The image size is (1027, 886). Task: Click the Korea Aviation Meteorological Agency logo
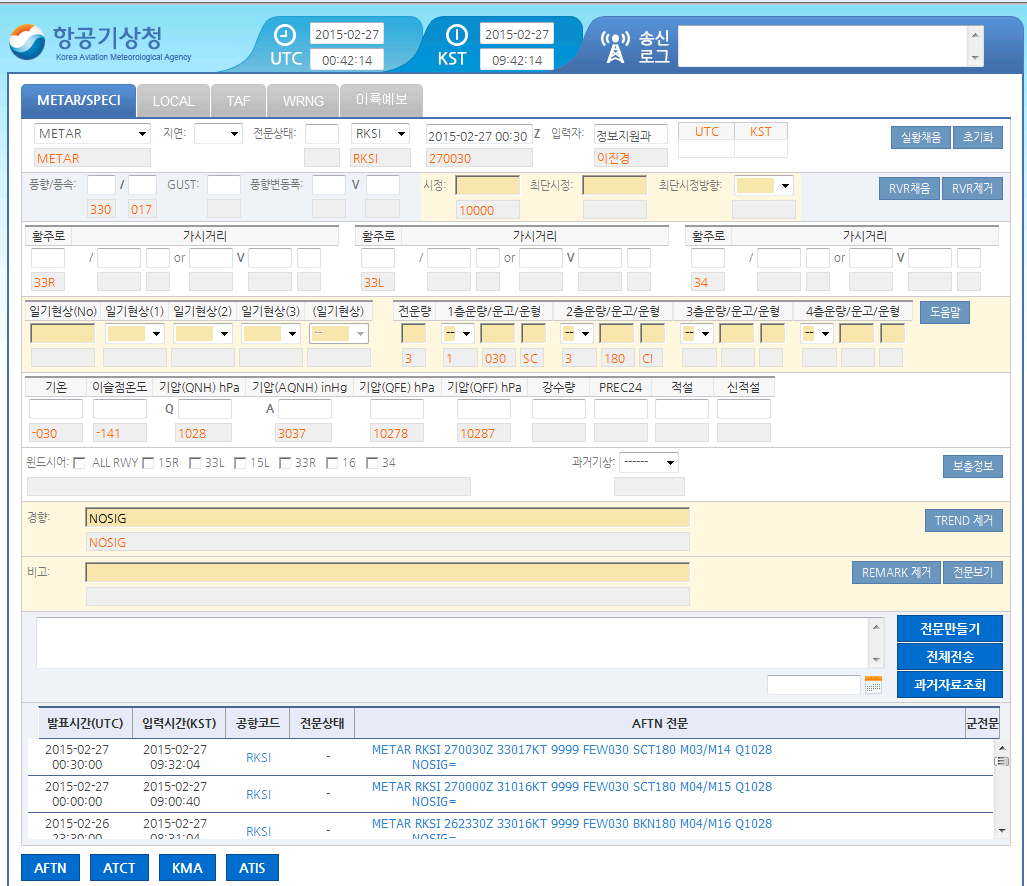[100, 43]
